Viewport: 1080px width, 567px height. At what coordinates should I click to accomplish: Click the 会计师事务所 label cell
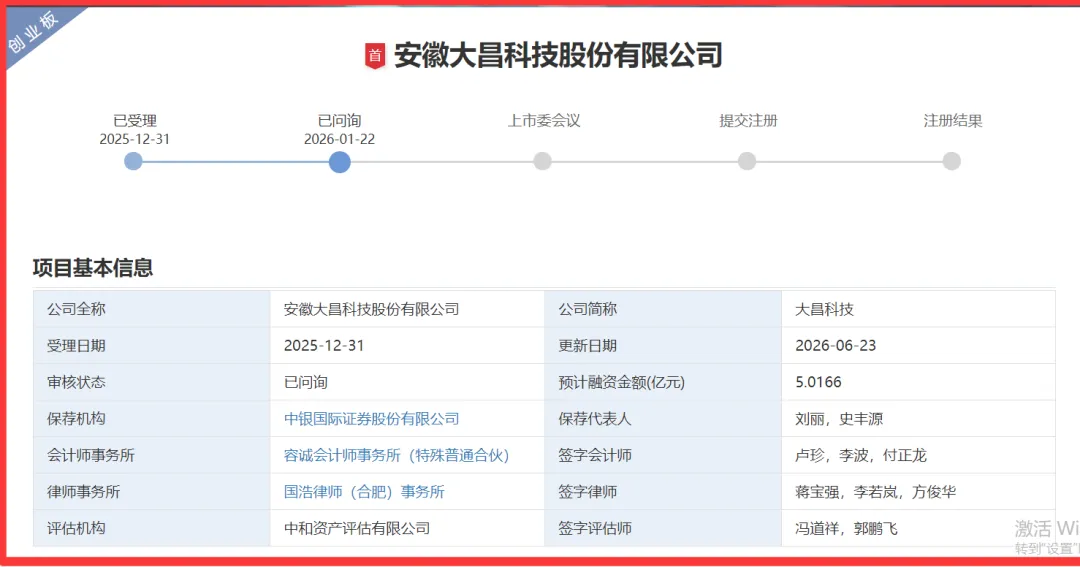pyautogui.click(x=152, y=455)
